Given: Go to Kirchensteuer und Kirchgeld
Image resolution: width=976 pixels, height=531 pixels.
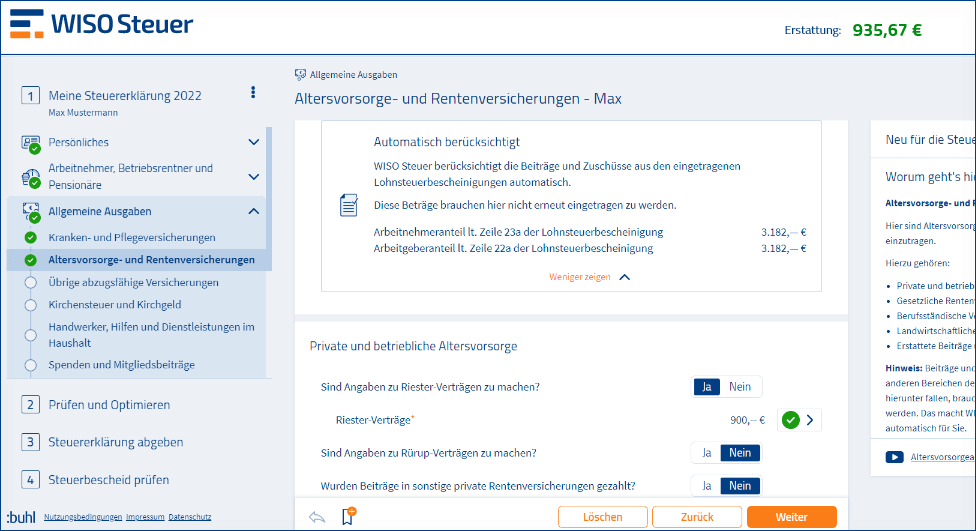Looking at the screenshot, I should pyautogui.click(x=115, y=304).
